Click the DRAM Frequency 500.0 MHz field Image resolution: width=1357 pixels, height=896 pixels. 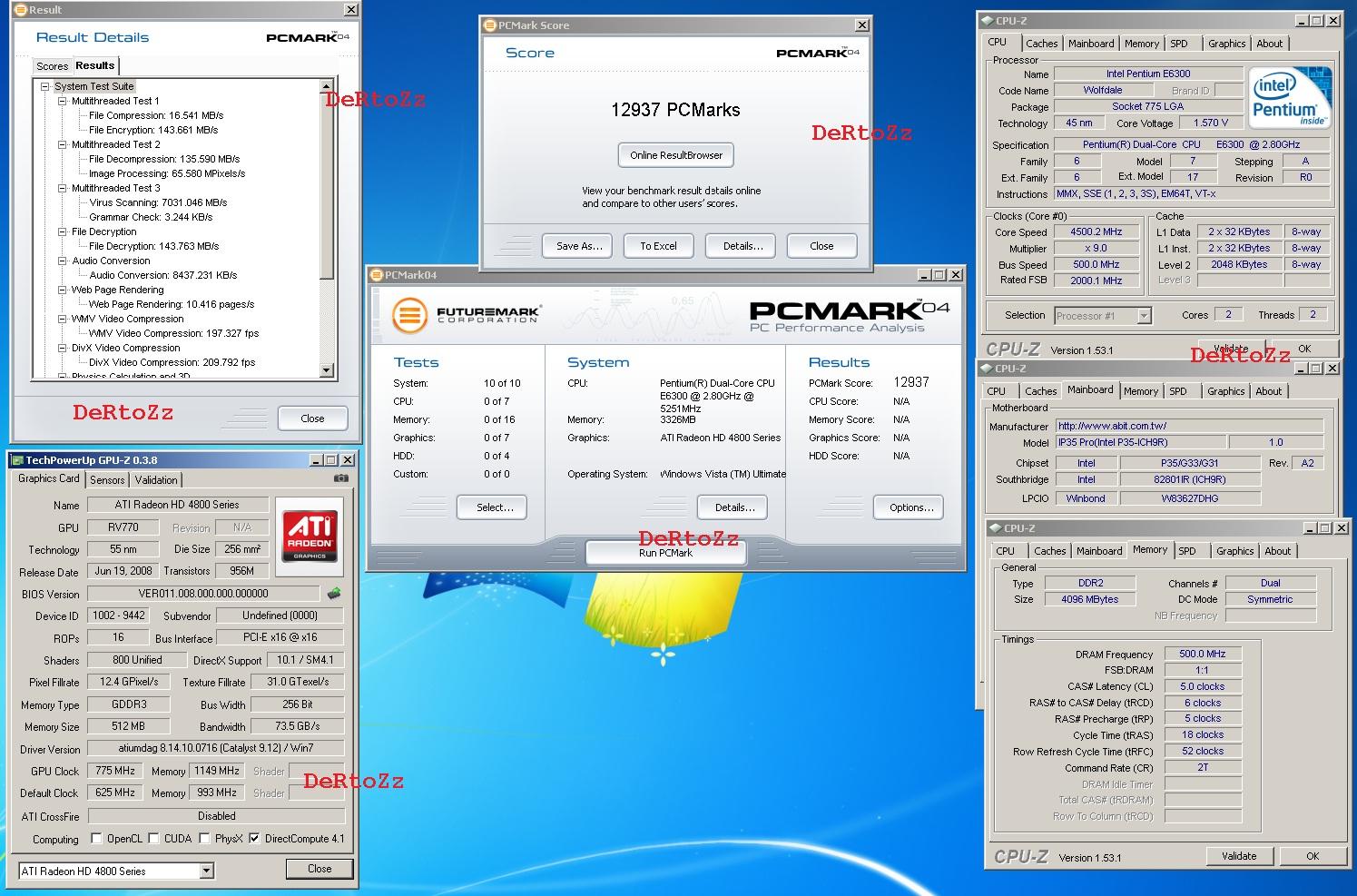click(1202, 654)
